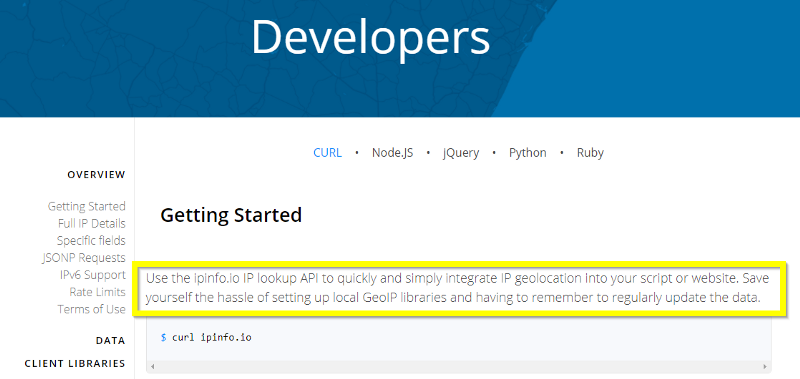Click the left arrow of code scrollbar
This screenshot has width=800, height=379.
152,367
